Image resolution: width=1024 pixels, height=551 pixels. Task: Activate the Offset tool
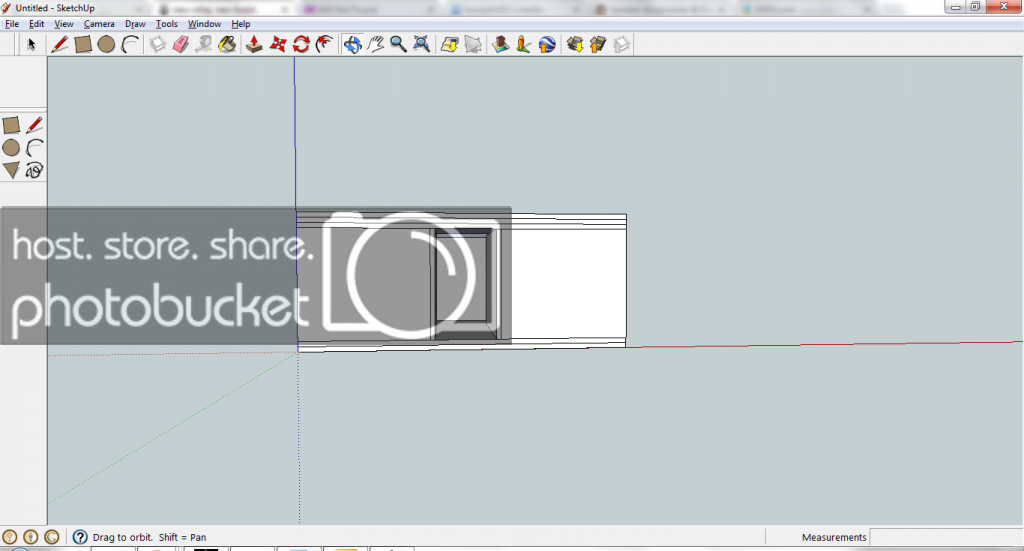point(325,44)
